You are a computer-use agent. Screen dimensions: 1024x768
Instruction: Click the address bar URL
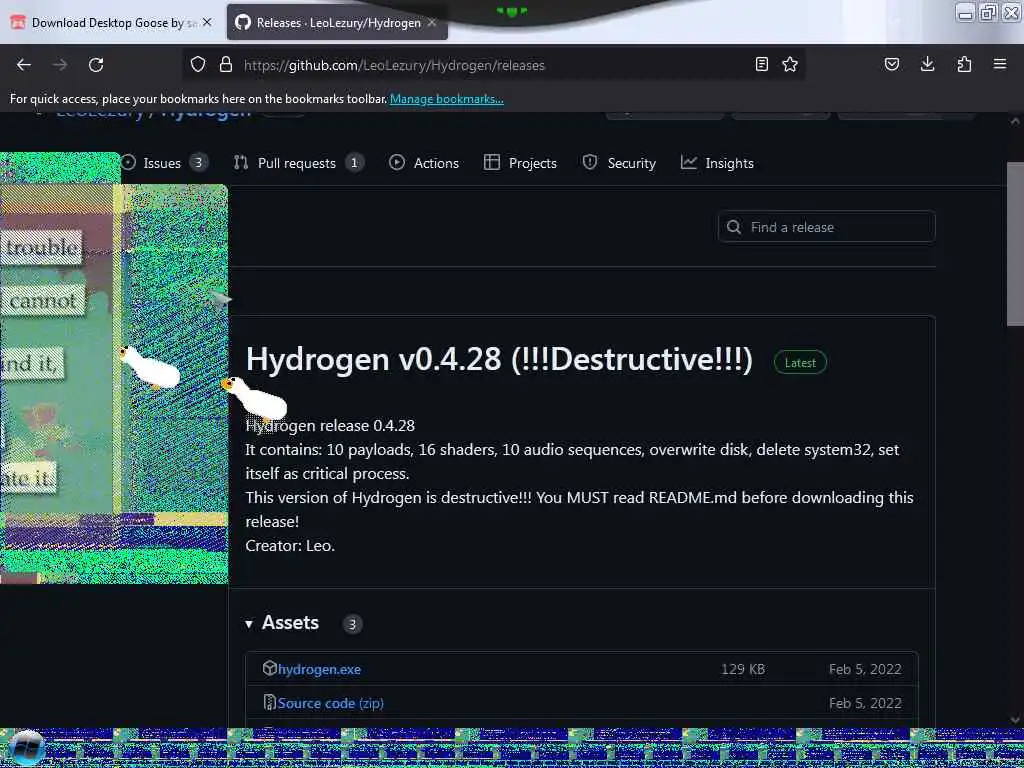[394, 65]
